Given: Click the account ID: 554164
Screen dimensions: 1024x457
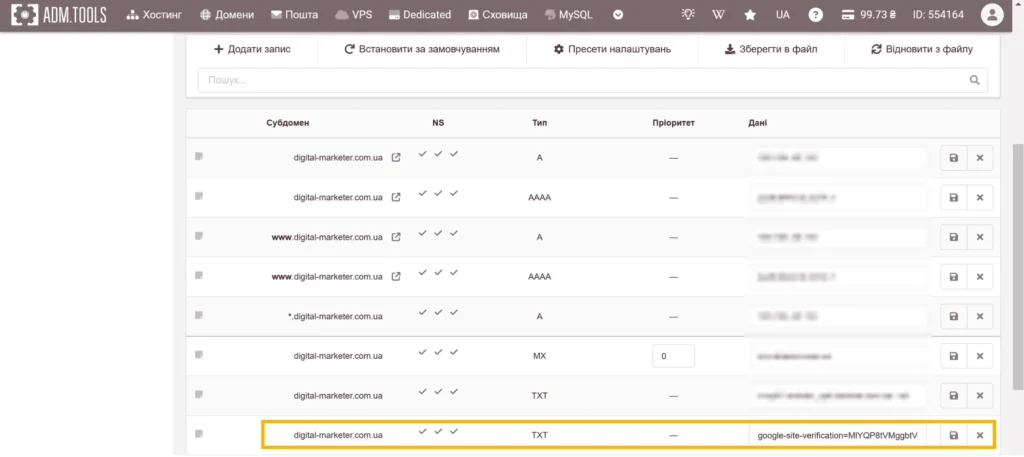Looking at the screenshot, I should (938, 14).
